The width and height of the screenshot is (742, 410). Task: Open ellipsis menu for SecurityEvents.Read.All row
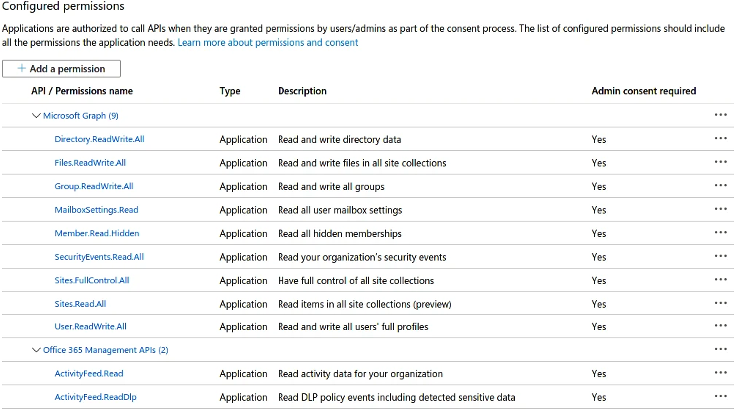(720, 257)
